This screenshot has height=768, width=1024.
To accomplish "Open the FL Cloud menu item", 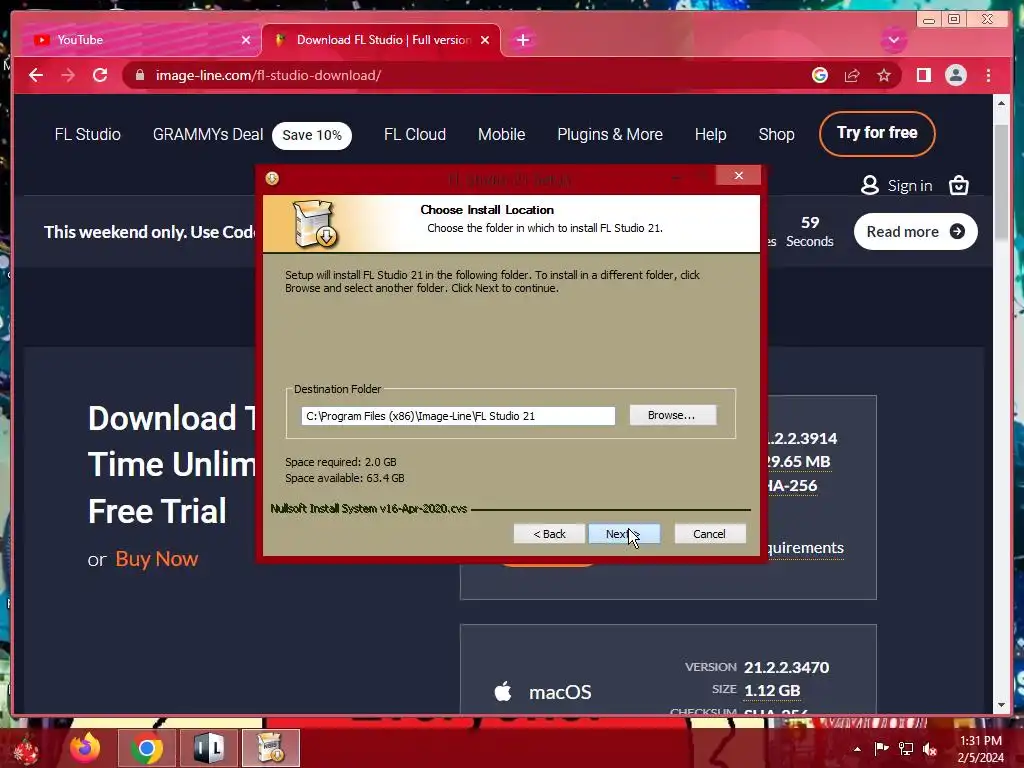I will (415, 135).
